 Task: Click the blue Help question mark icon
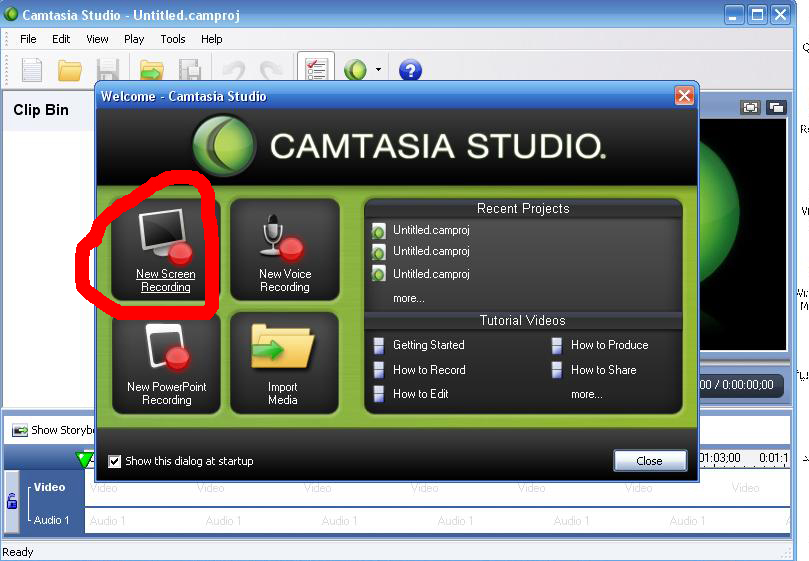pyautogui.click(x=410, y=70)
